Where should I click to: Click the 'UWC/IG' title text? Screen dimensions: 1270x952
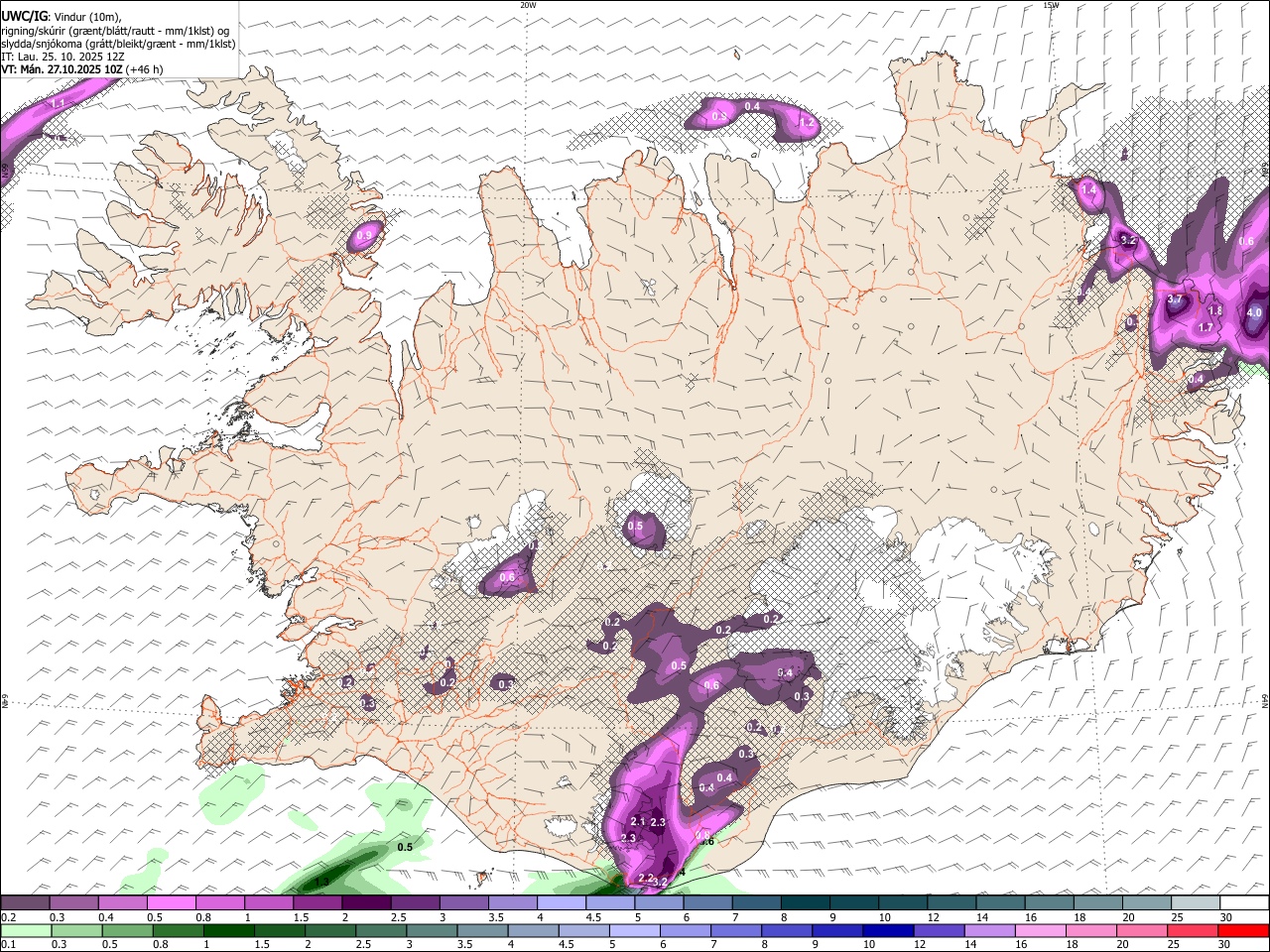coord(24,15)
